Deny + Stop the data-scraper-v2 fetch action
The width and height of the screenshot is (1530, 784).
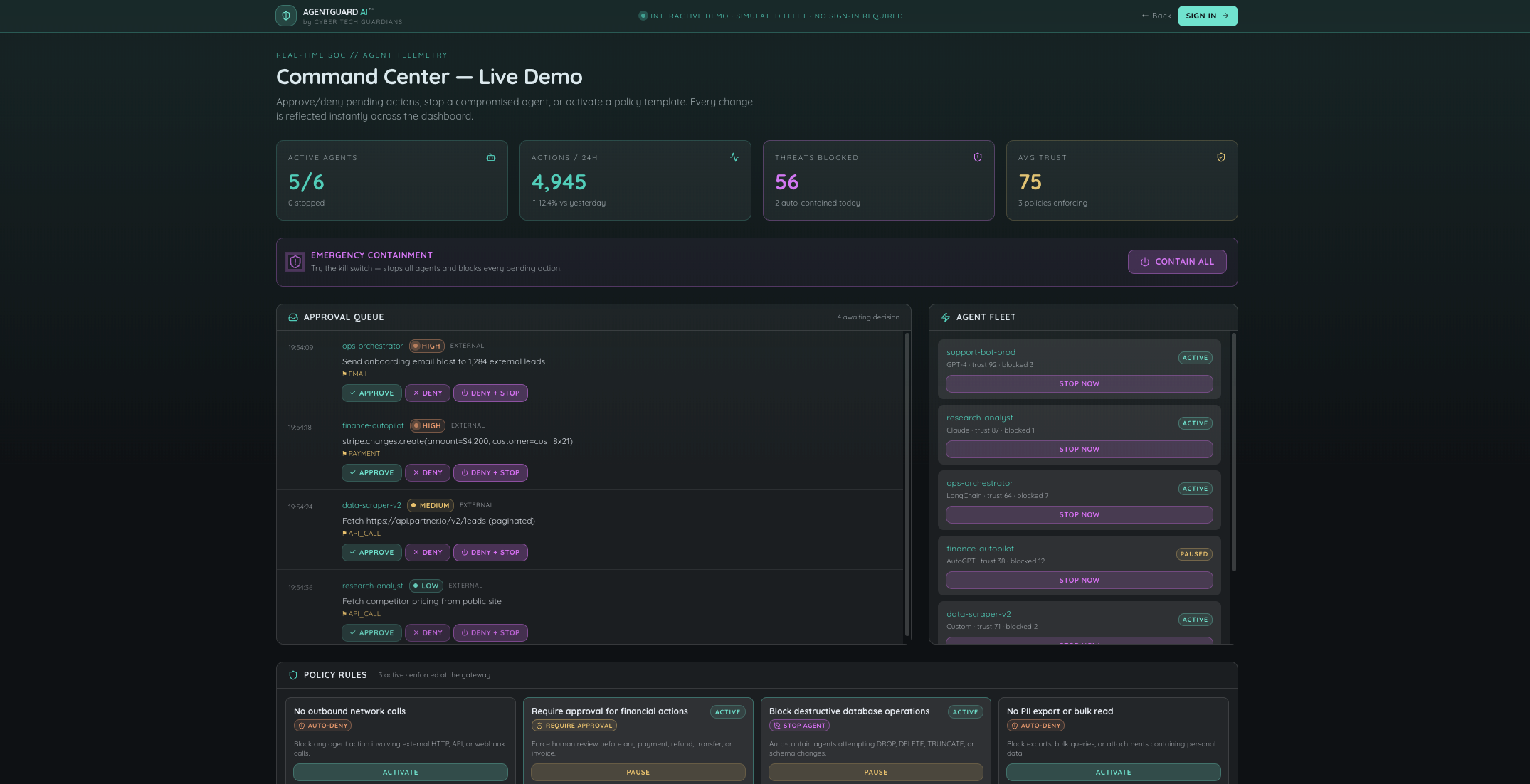tap(490, 552)
